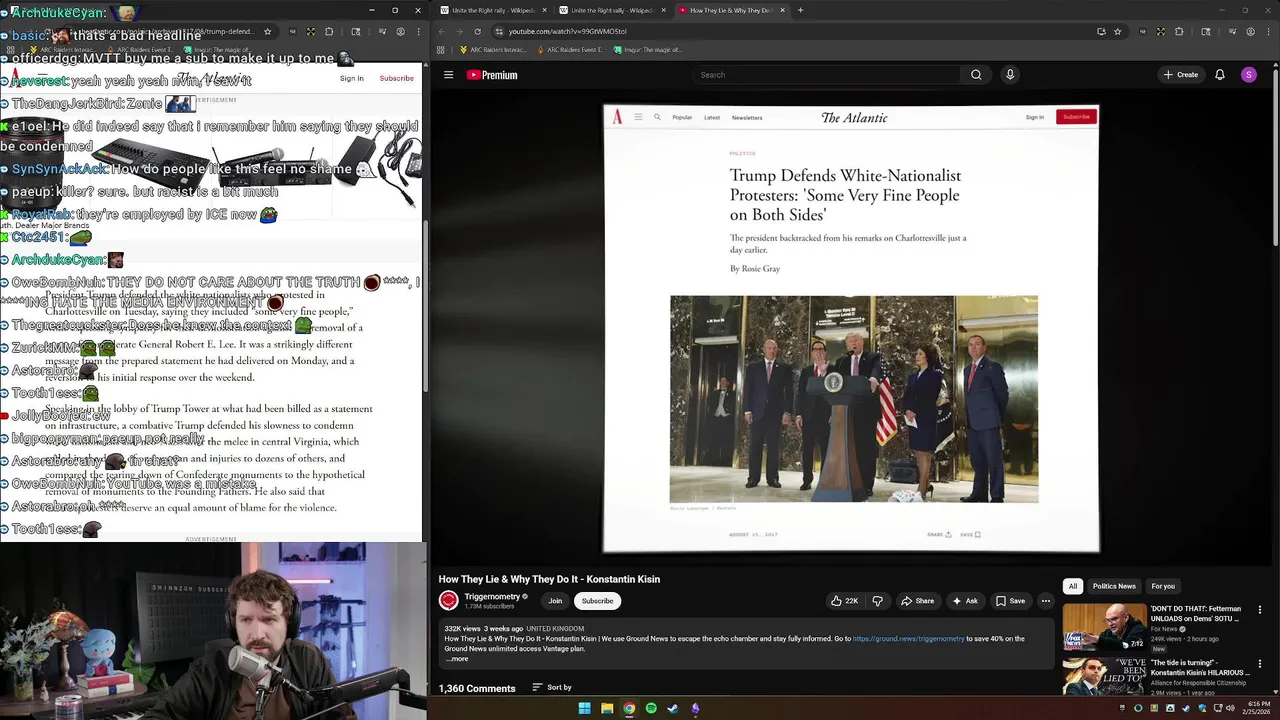Screen dimensions: 1280x720
Task: Open the YouTube guide hamburger menu
Action: tap(448, 75)
